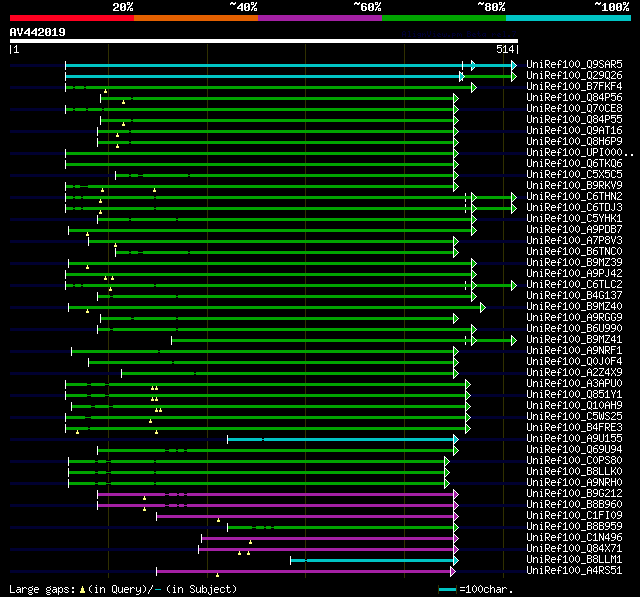
Task: Click the UniRef100_B6TNC0 label
Action: [574, 252]
